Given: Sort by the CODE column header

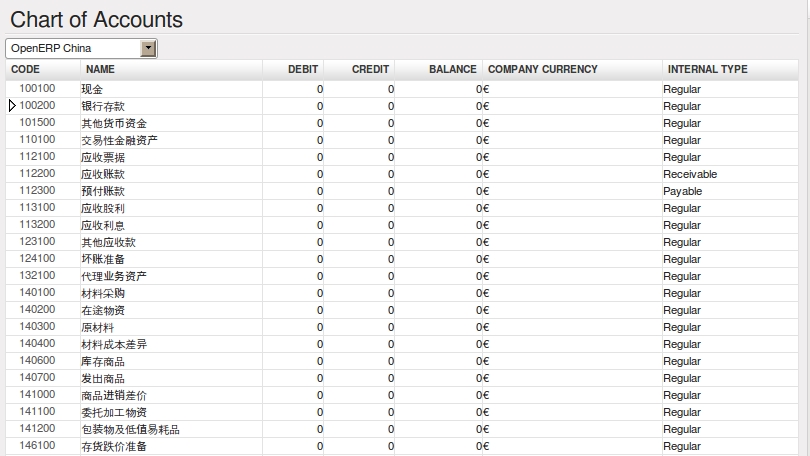Looking at the screenshot, I should pos(25,69).
